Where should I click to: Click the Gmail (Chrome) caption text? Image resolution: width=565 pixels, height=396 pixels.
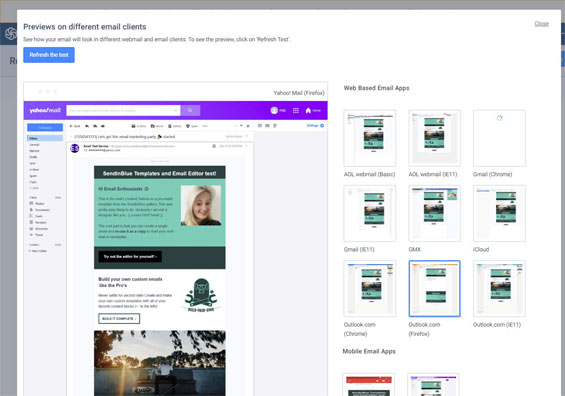click(x=493, y=174)
